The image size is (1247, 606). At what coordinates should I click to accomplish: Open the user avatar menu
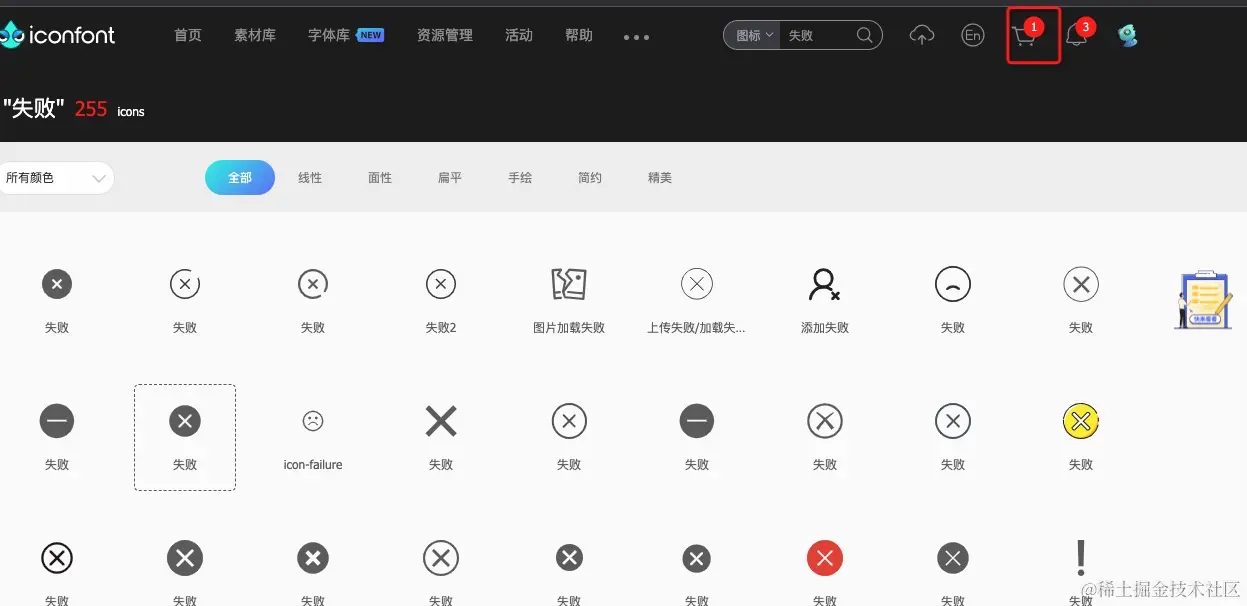click(x=1127, y=35)
